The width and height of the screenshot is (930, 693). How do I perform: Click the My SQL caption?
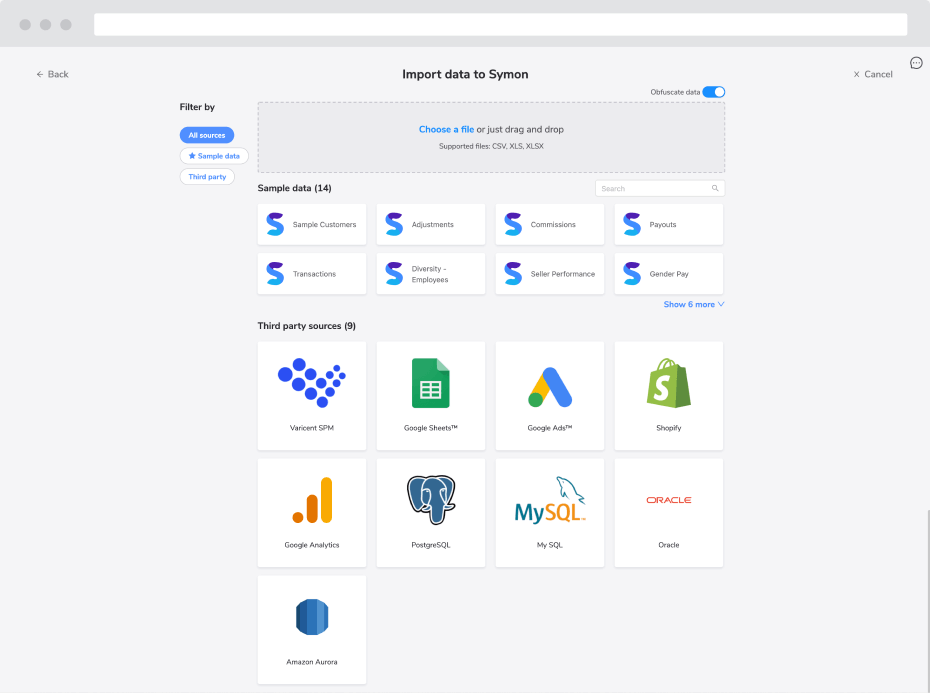click(x=550, y=545)
